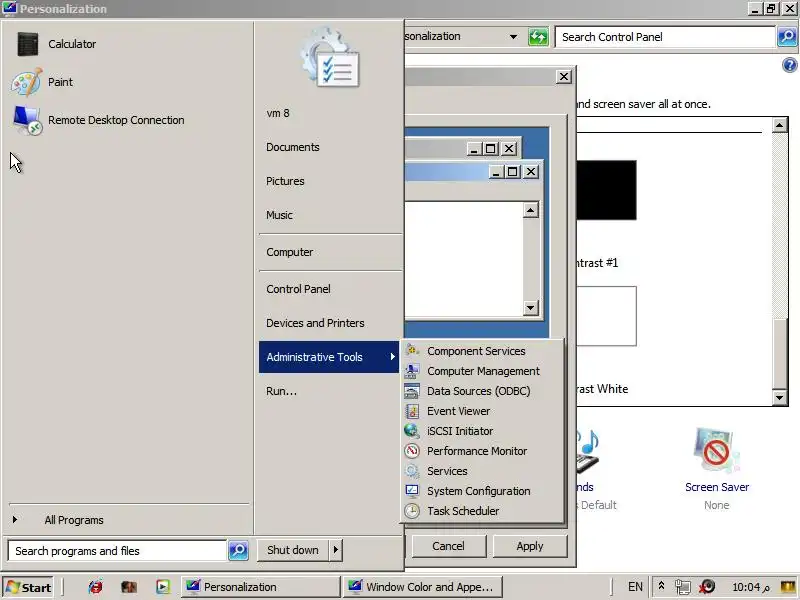Click the Computer Management icon
Viewport: 800px width, 600px height.
[x=412, y=371]
